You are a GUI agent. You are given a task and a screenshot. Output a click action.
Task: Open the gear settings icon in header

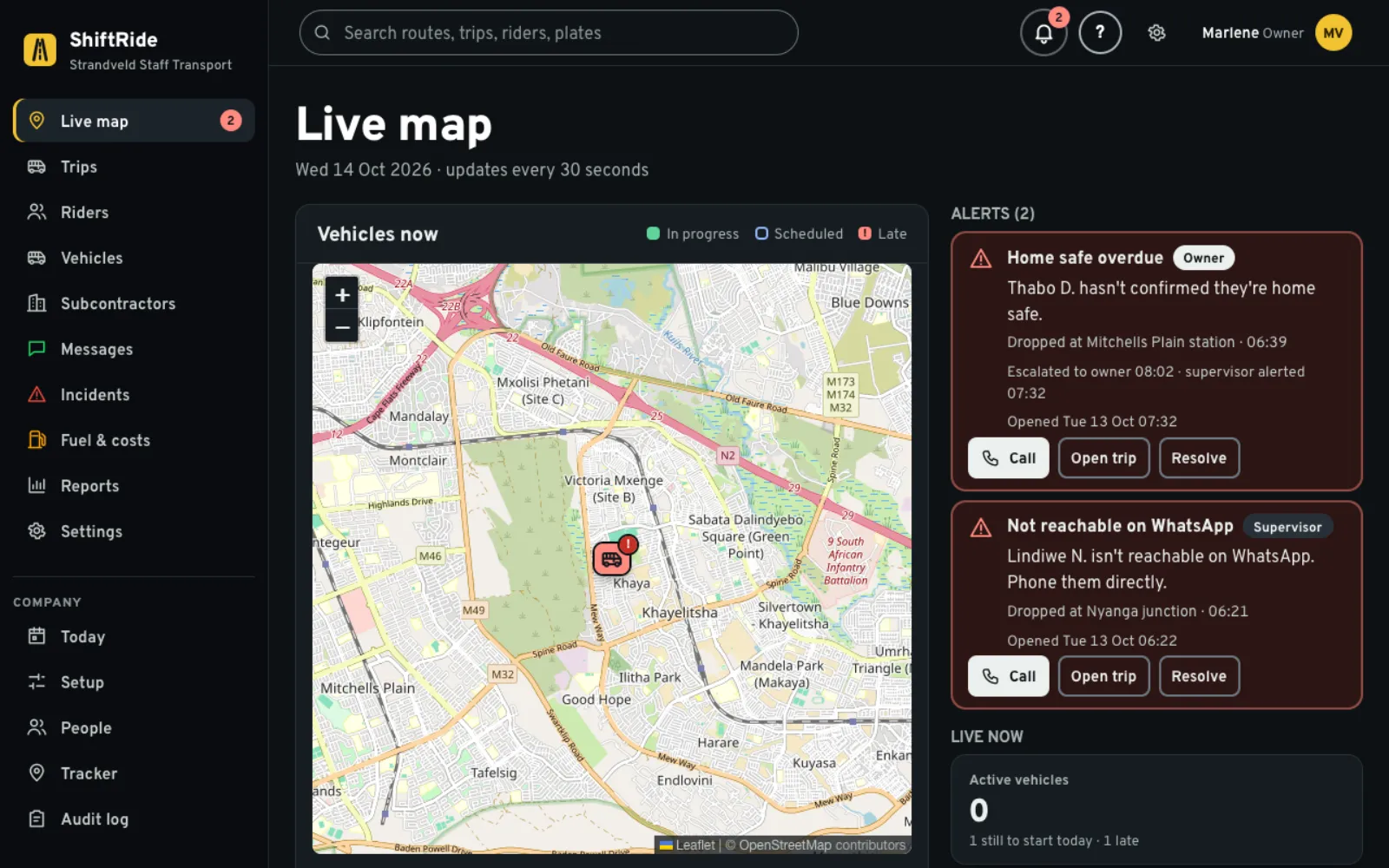tap(1156, 33)
